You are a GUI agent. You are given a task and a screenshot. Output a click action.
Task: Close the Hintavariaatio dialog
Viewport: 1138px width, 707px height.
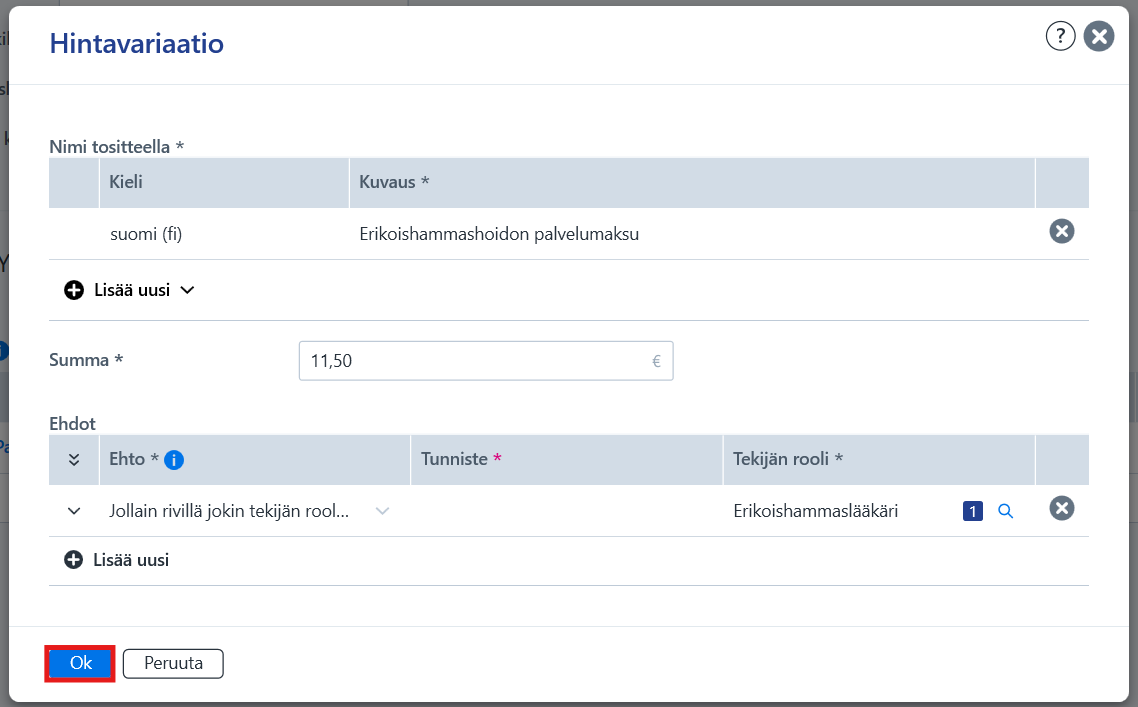[x=1099, y=36]
